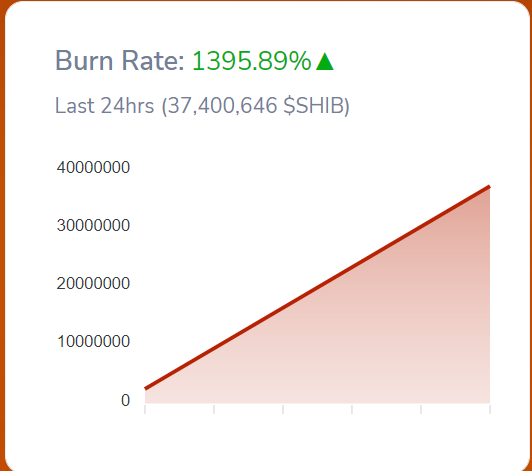Click the "Burn Rate:" heading label
Image resolution: width=532 pixels, height=471 pixels.
(120, 61)
